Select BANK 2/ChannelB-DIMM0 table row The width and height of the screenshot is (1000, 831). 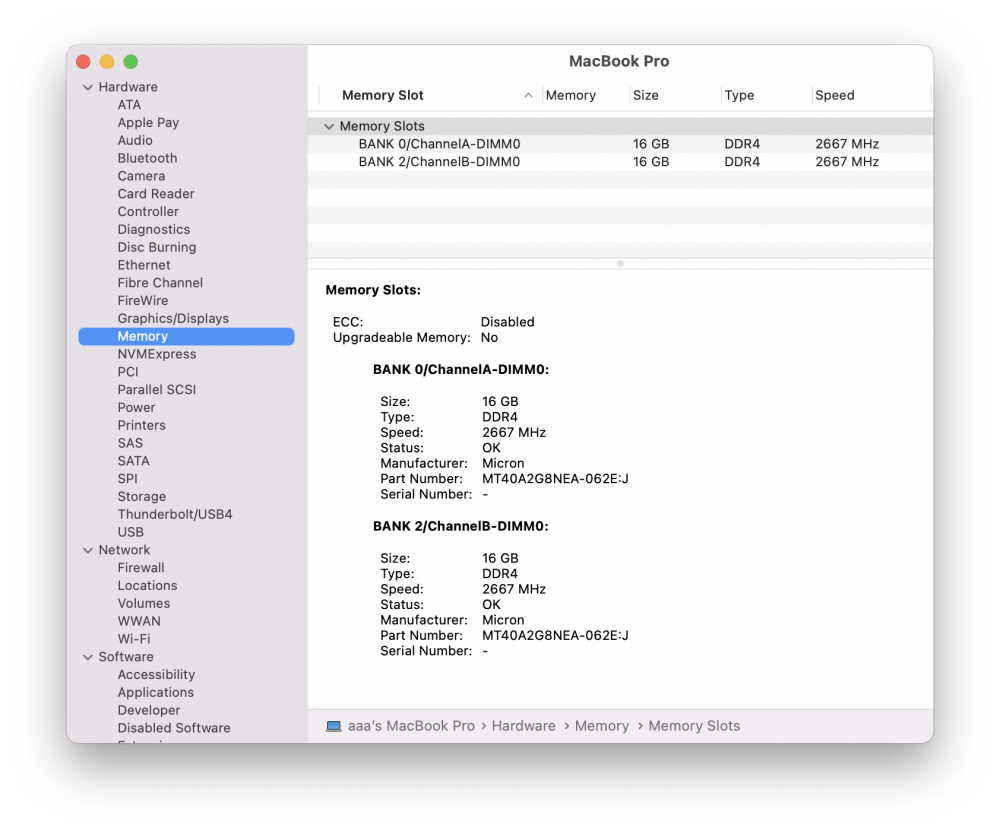tap(620, 162)
